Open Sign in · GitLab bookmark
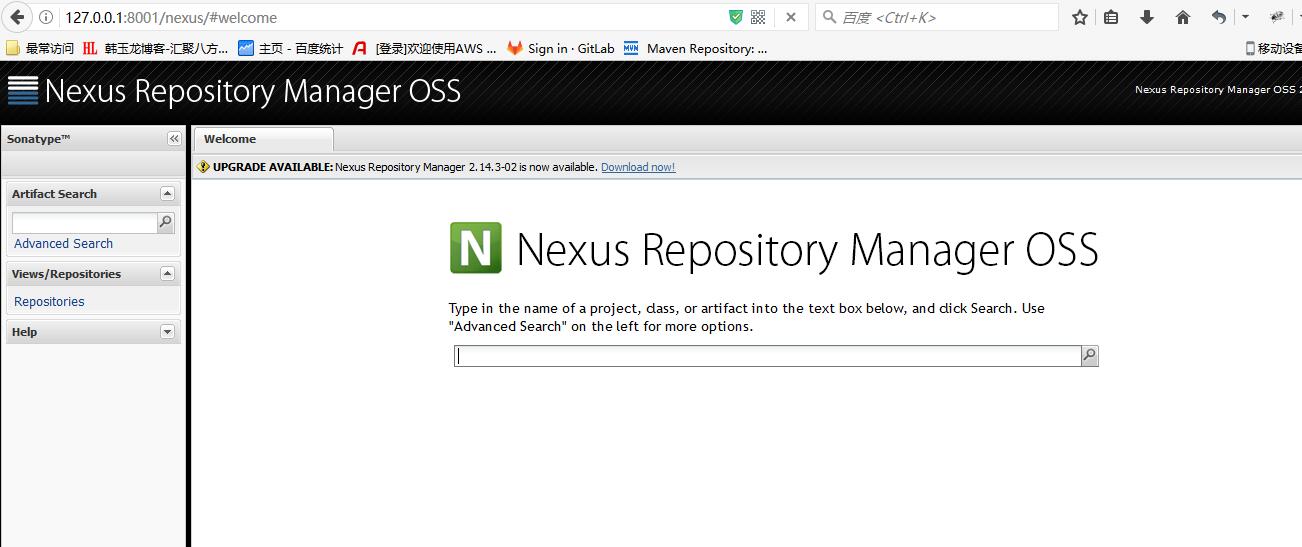This screenshot has width=1302, height=547. click(561, 48)
